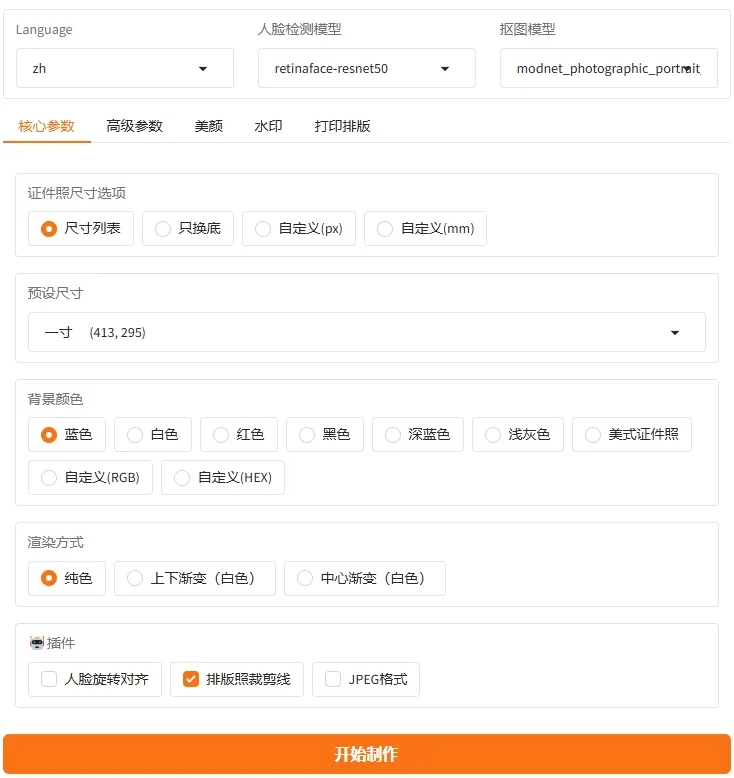Viewport: 734px width, 778px height.
Task: Expand the 人脸检测模型 dropdown
Action: click(x=366, y=69)
